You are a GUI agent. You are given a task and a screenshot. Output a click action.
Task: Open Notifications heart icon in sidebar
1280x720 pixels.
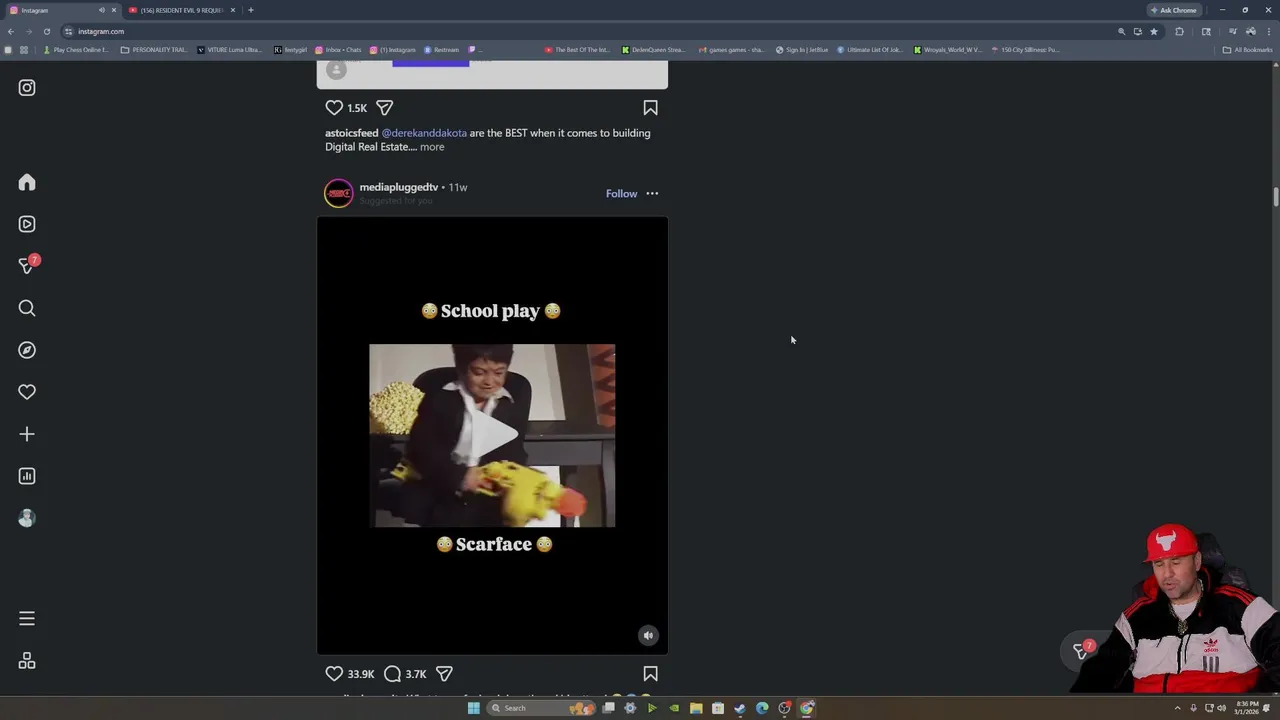click(27, 392)
